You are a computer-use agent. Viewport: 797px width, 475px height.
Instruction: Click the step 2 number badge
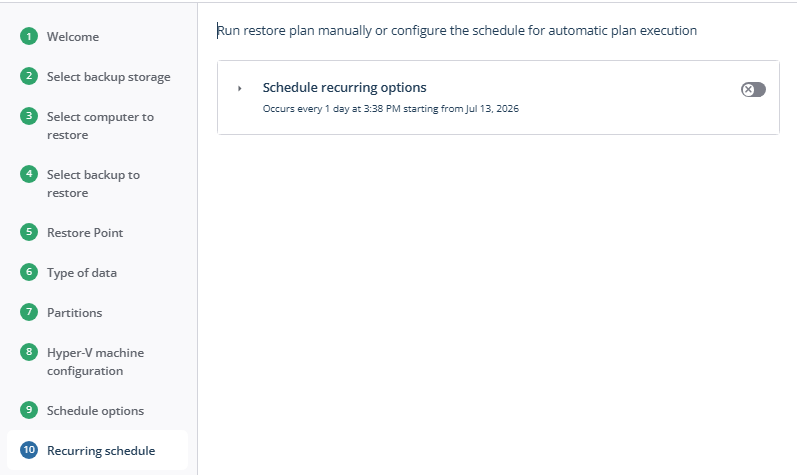coord(29,76)
